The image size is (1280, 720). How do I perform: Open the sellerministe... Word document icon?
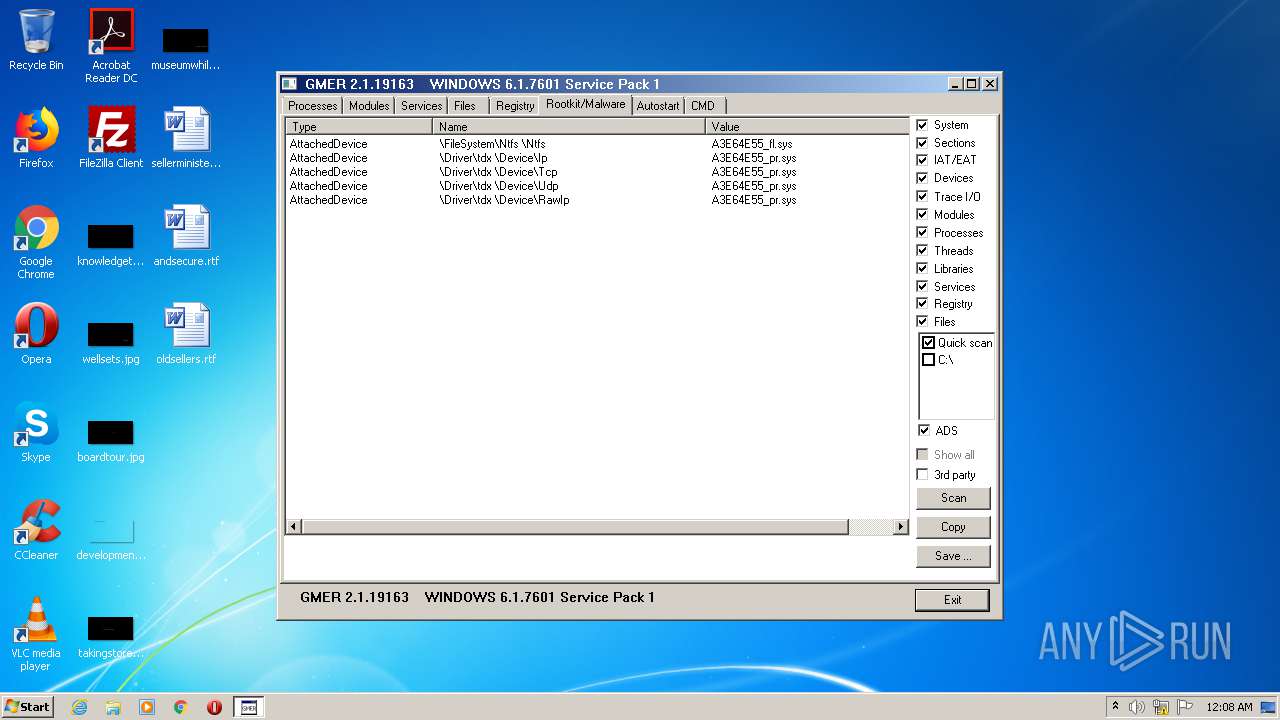pyautogui.click(x=186, y=138)
